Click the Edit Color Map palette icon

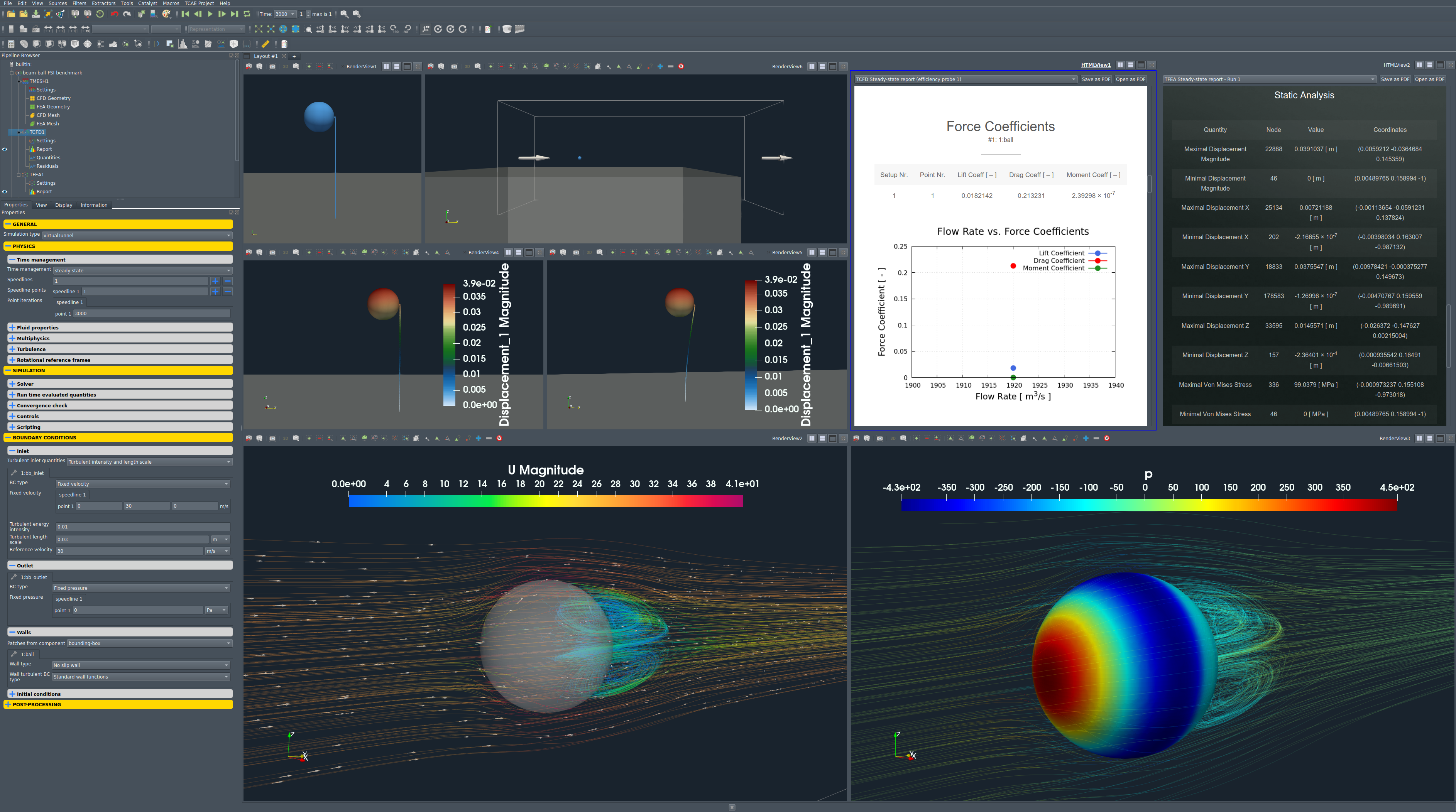coord(167,14)
